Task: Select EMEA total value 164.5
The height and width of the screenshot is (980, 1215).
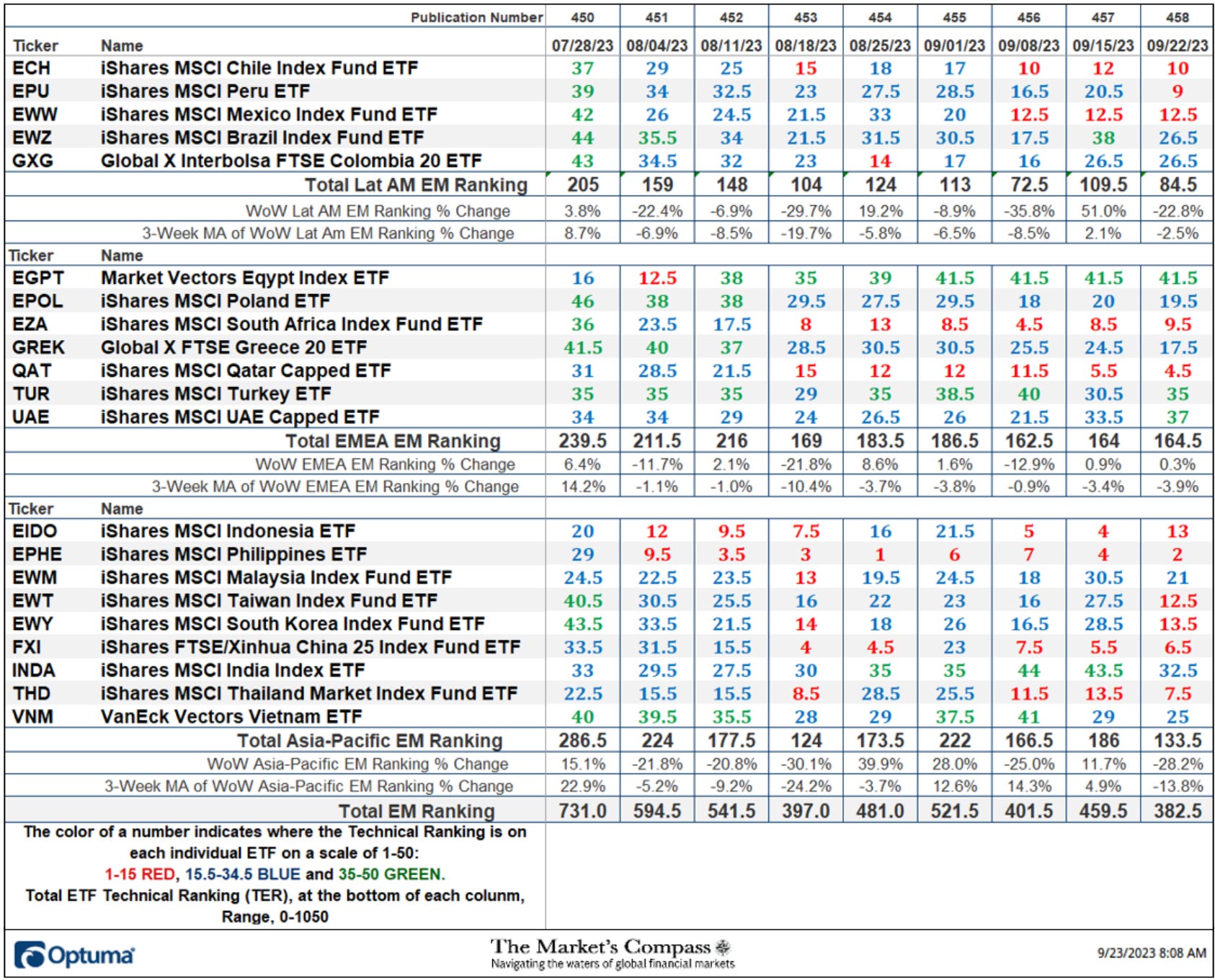Action: pos(1178,441)
